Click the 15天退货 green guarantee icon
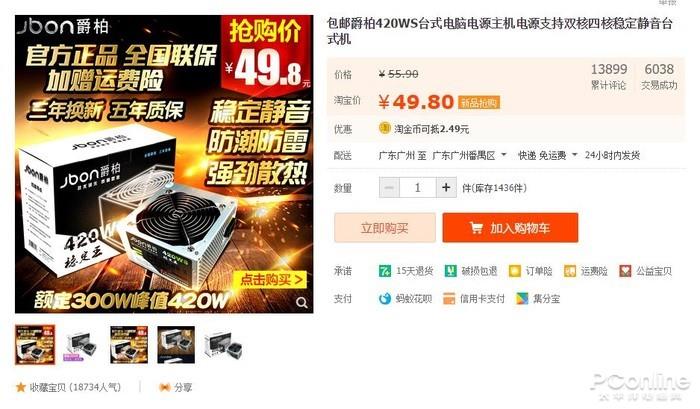Screen dimensions: 700x409 coord(384,271)
